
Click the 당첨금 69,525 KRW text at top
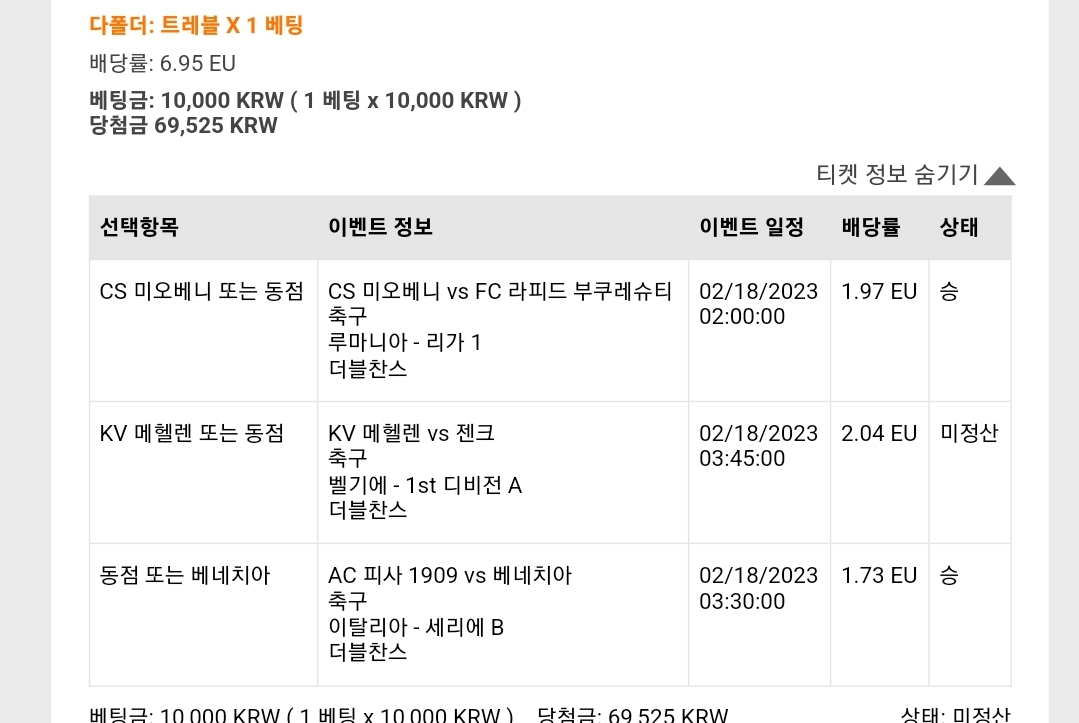(184, 126)
